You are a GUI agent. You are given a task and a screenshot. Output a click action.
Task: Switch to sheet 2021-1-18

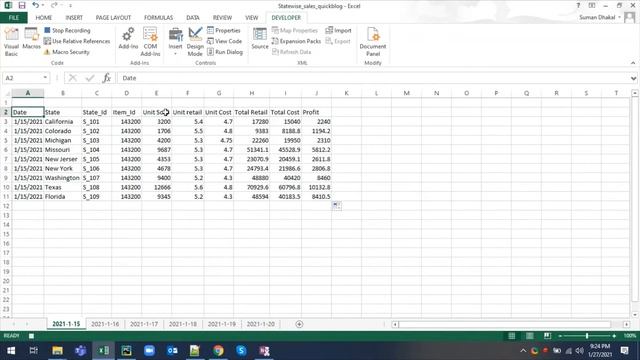pyautogui.click(x=182, y=324)
